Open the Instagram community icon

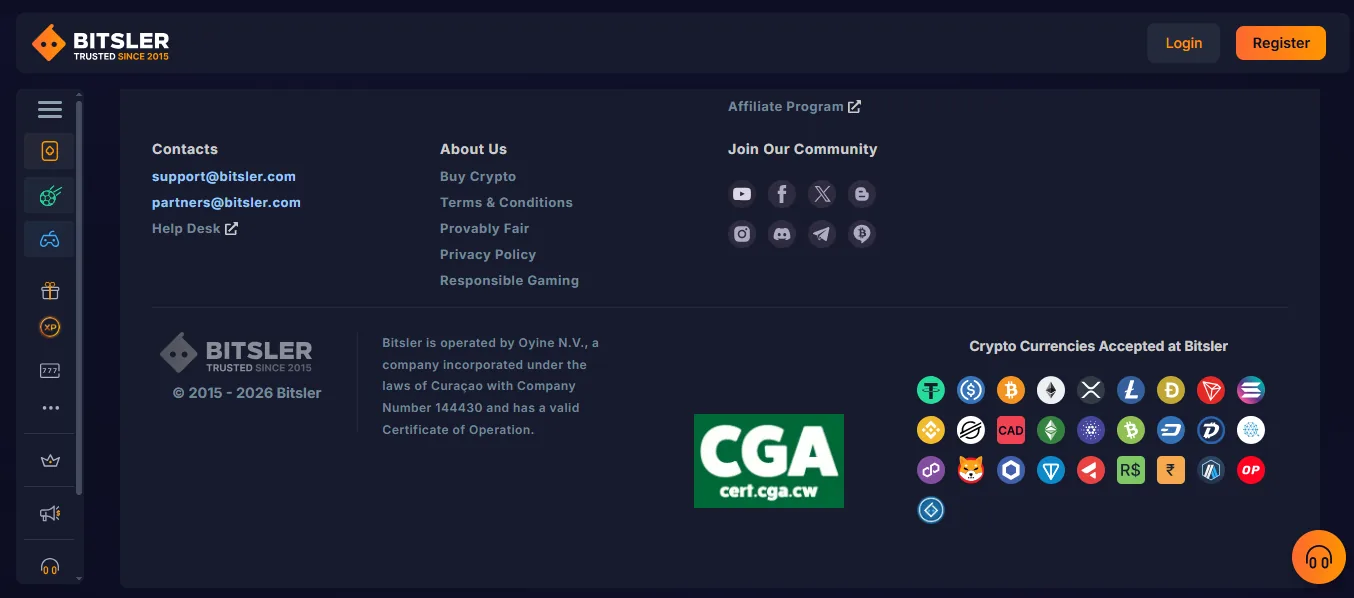(x=742, y=234)
